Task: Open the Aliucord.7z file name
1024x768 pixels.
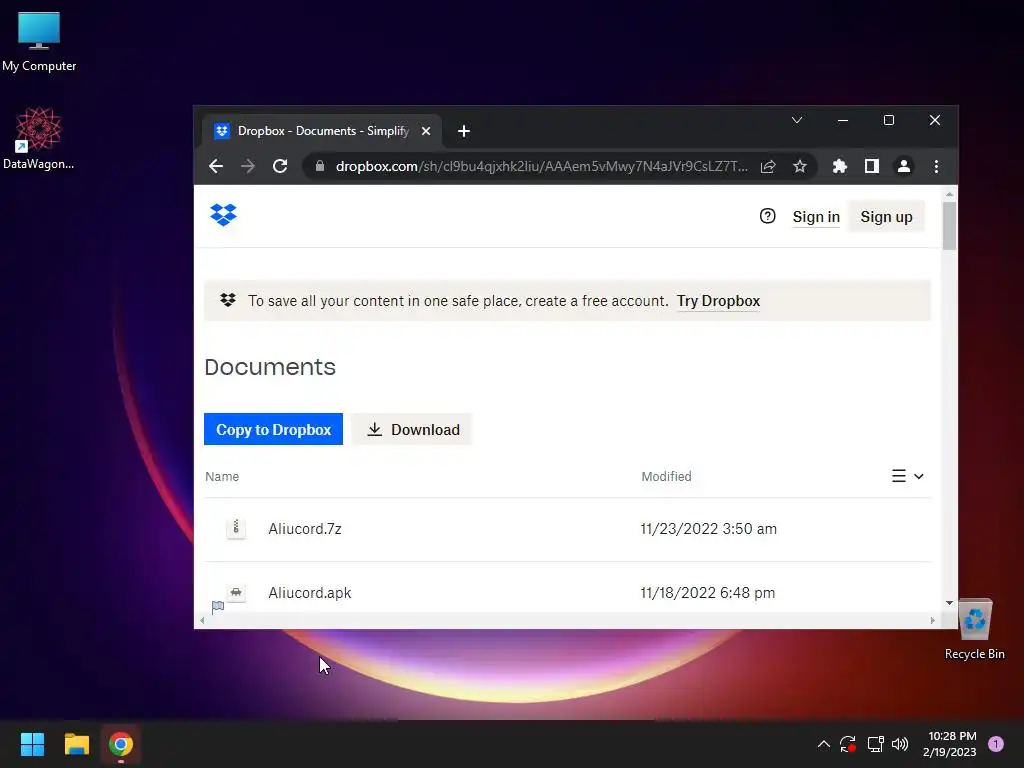Action: point(305,528)
